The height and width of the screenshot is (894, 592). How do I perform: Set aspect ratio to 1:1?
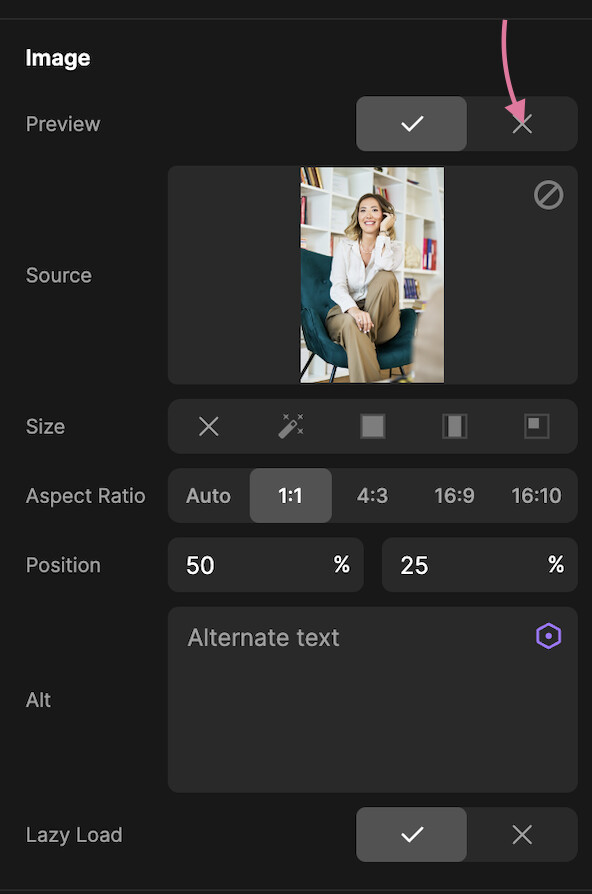[291, 495]
